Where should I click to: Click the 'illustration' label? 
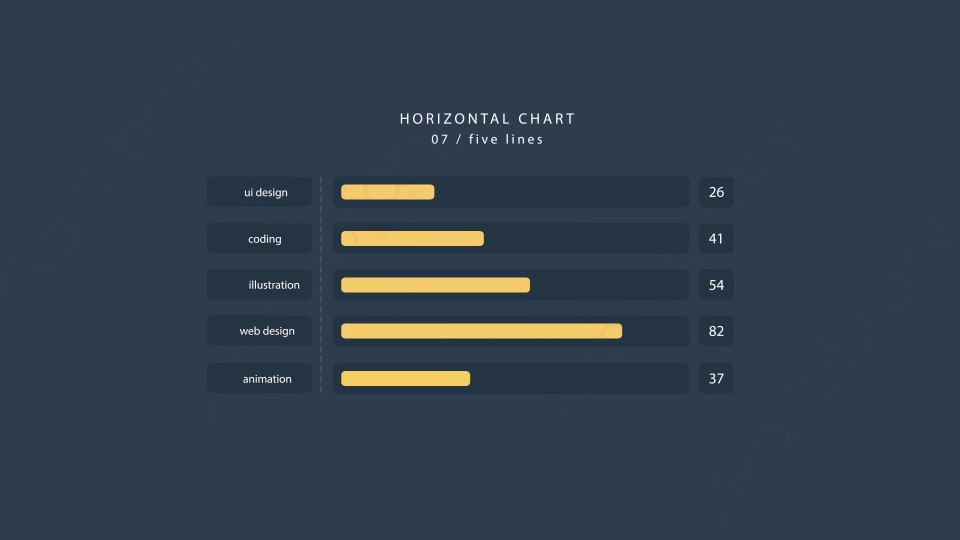tap(274, 285)
